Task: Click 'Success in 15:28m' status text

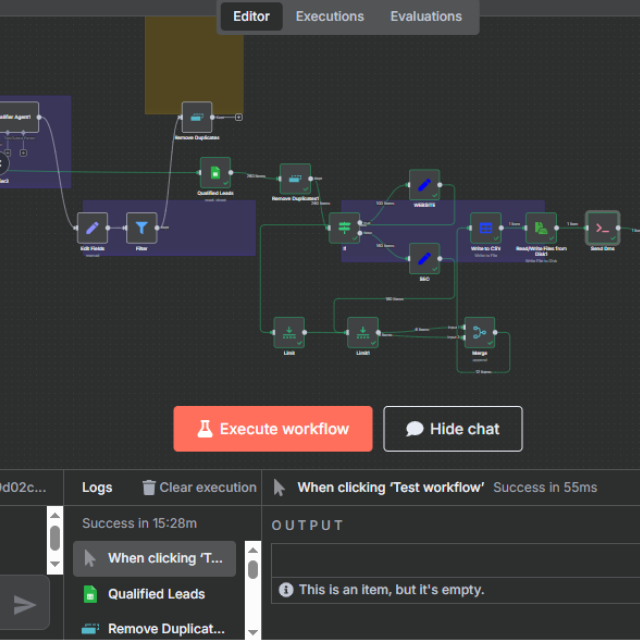Action: click(140, 523)
